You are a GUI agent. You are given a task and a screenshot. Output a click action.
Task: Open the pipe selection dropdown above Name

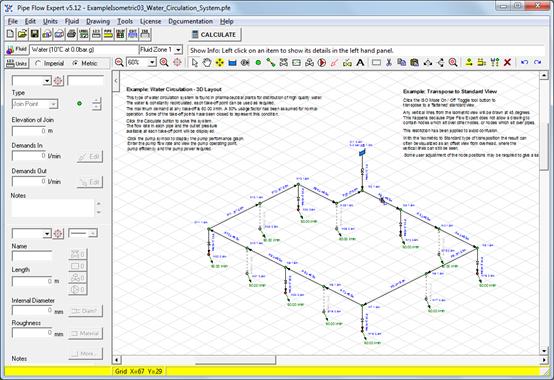pos(47,233)
